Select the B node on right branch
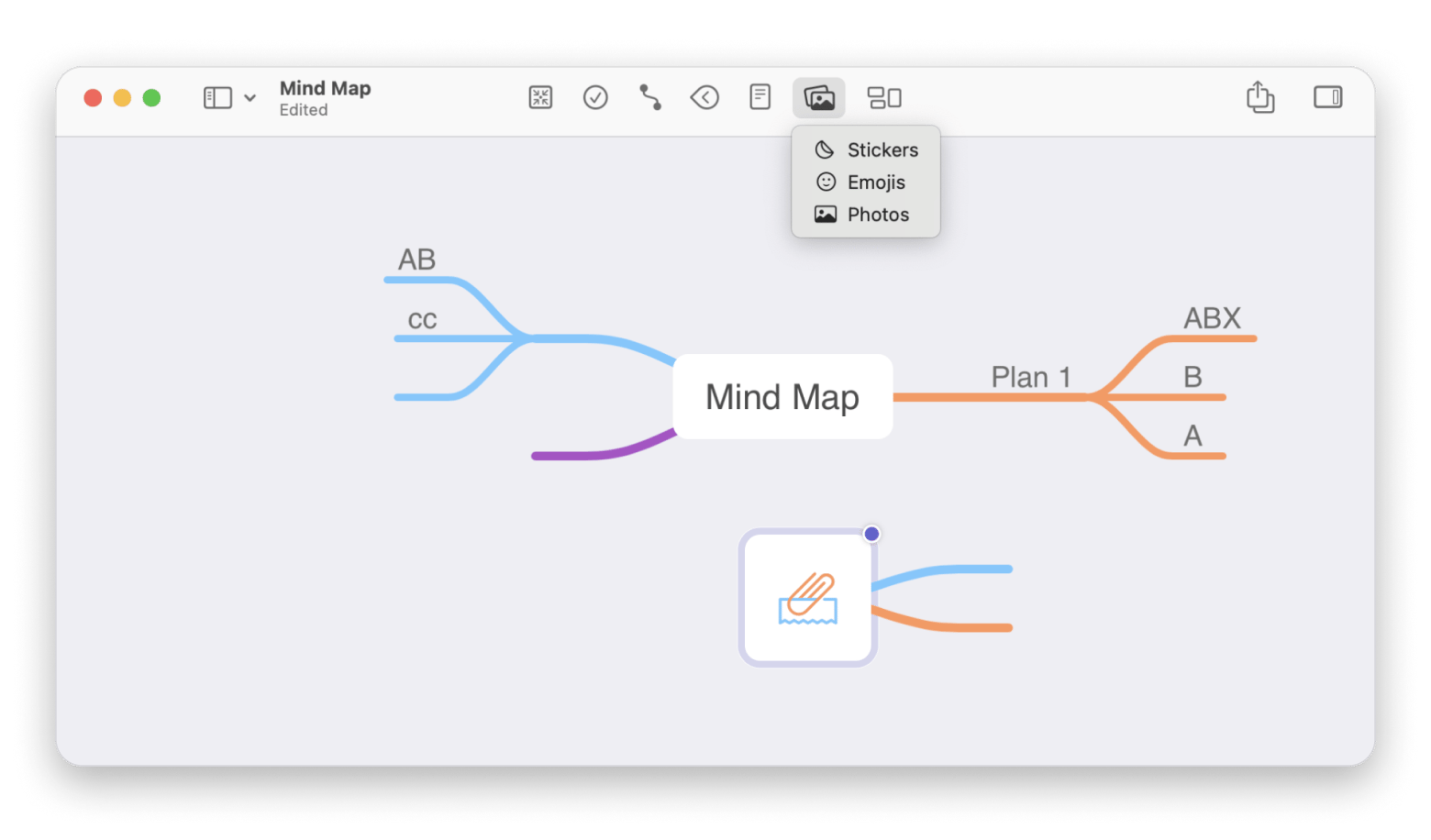Viewport: 1431px width, 840px height. (x=1192, y=377)
